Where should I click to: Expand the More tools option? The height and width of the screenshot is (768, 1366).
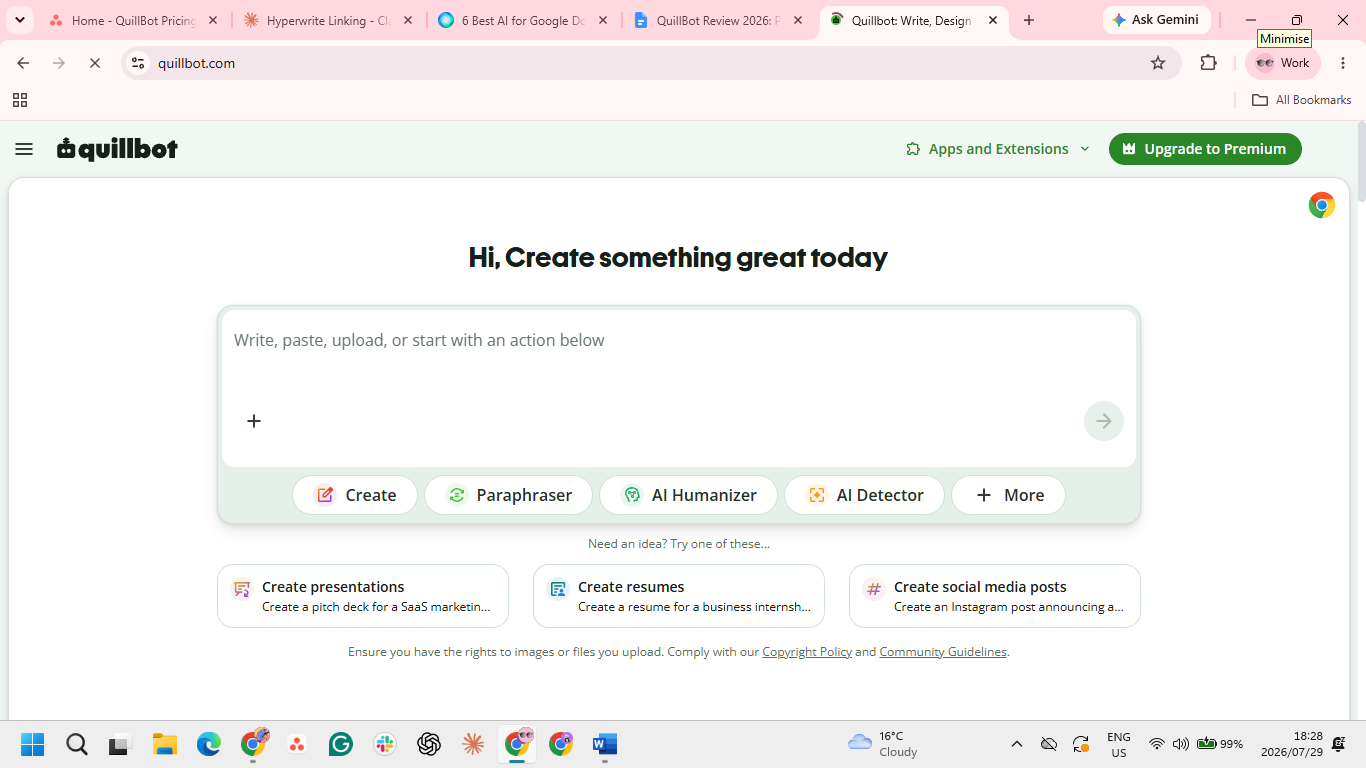(1008, 495)
